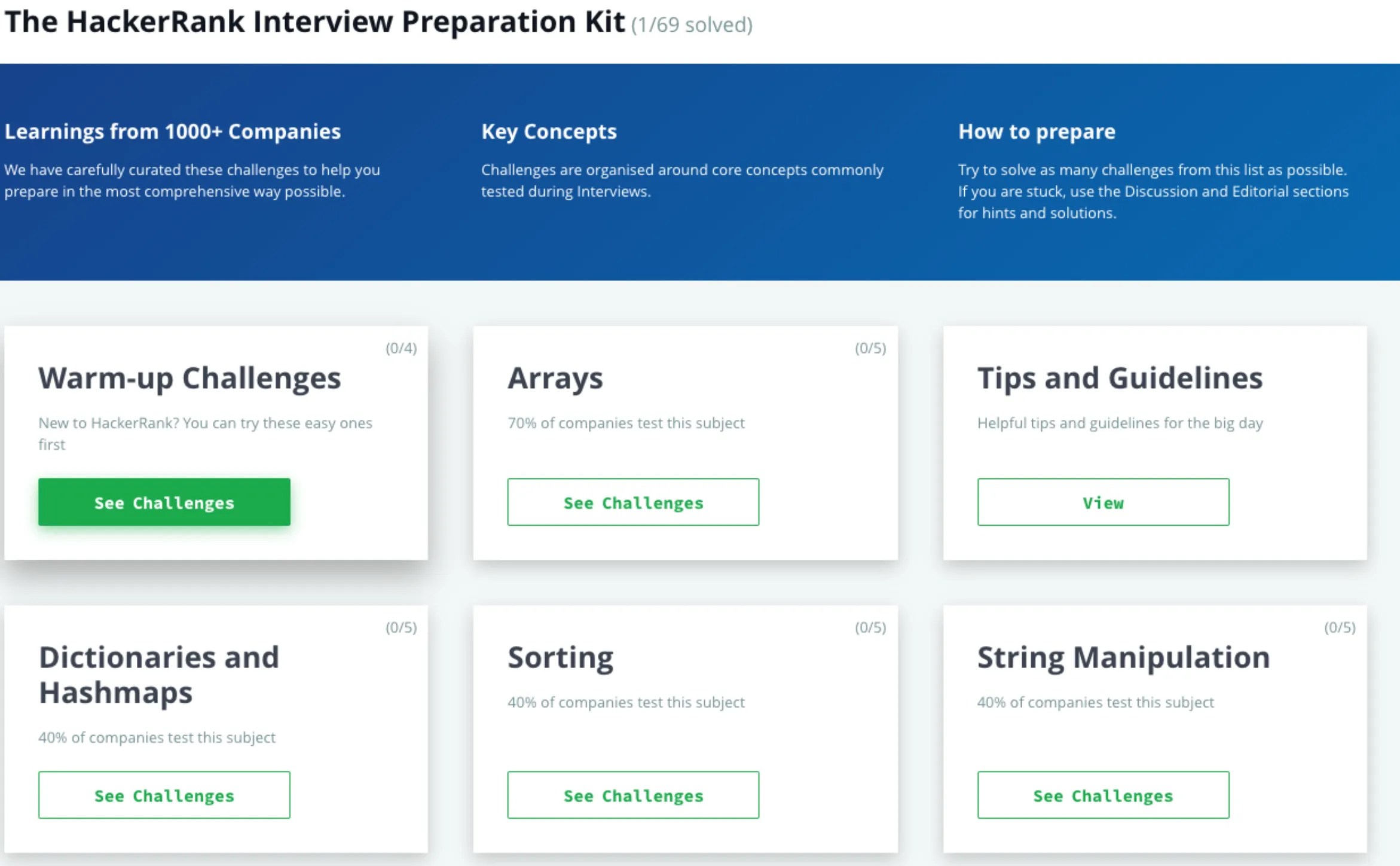Image resolution: width=1400 pixels, height=866 pixels.
Task: Click the "Sorting" card title
Action: 560,656
